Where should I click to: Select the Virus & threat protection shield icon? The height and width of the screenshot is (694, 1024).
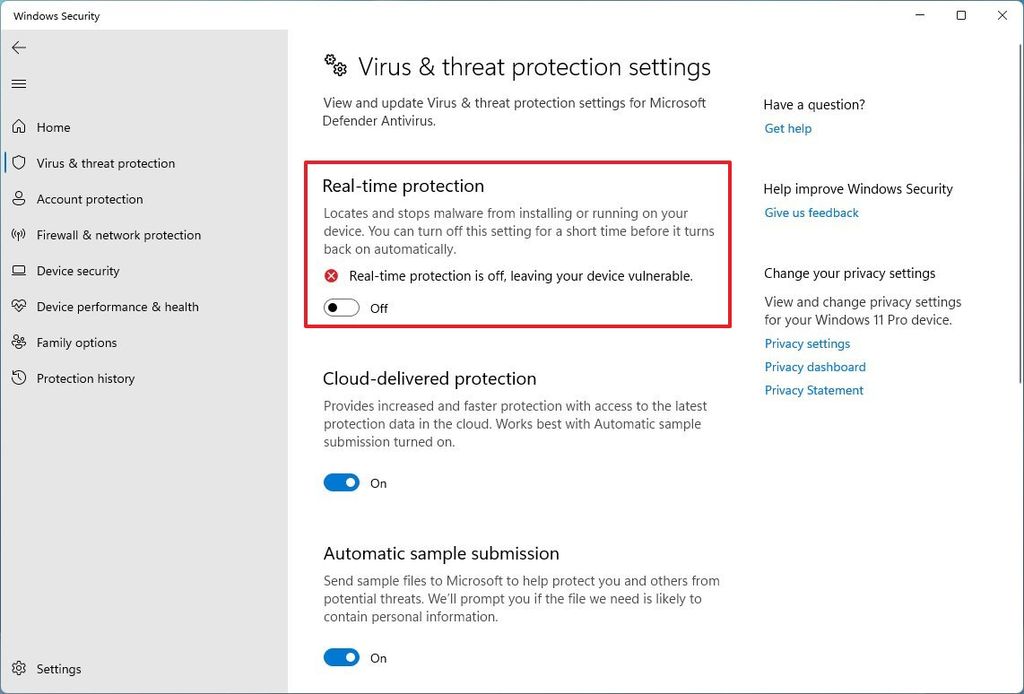point(18,163)
